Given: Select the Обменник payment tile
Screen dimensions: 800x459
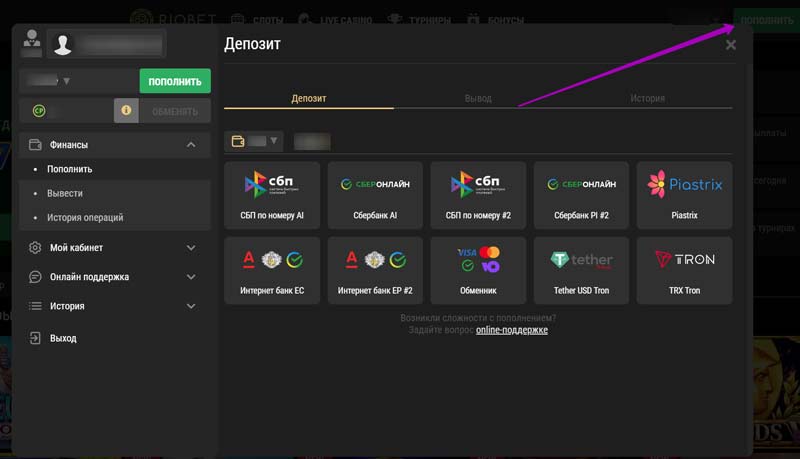Looking at the screenshot, I should point(478,269).
